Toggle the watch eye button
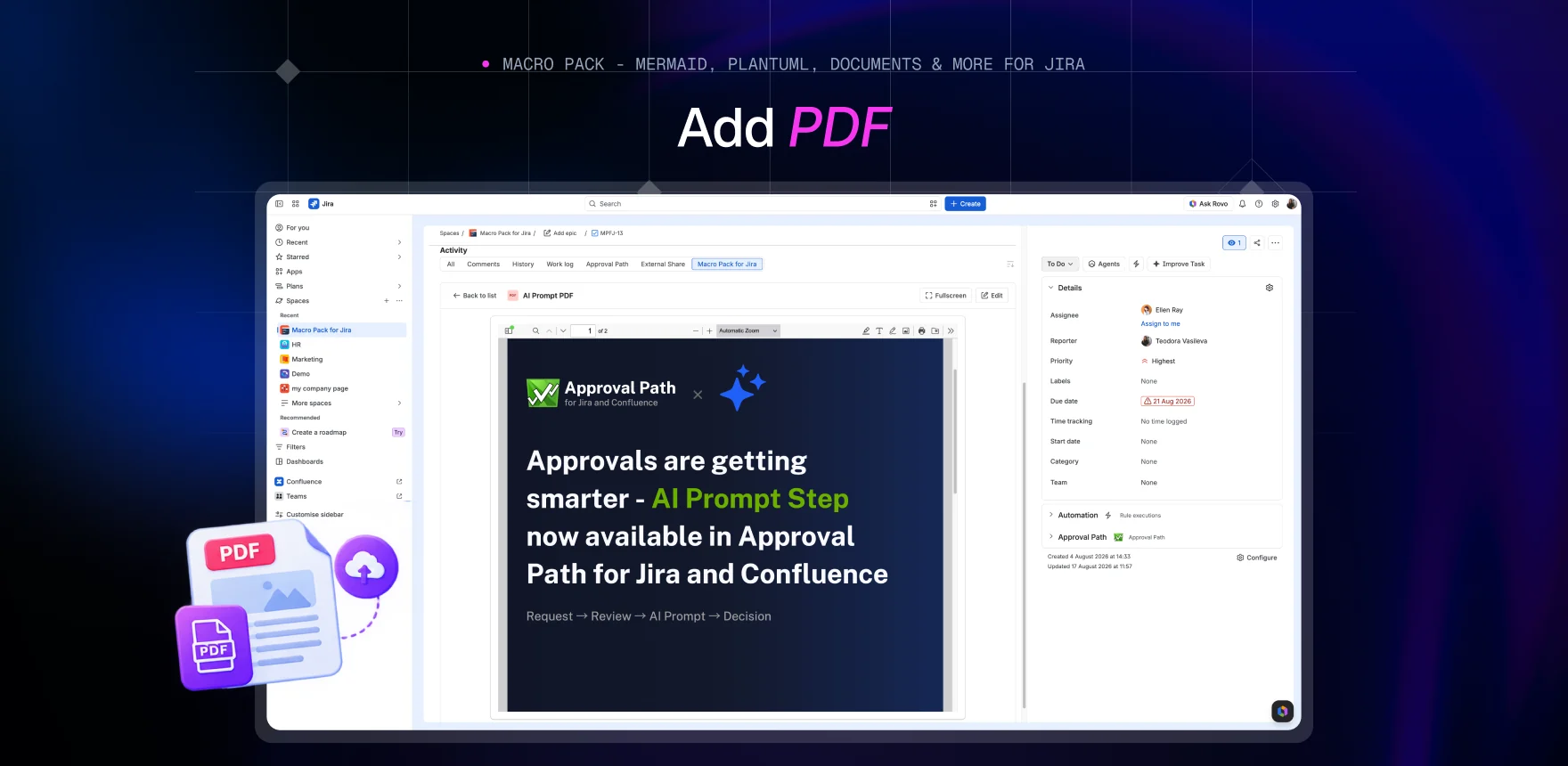 1234,242
